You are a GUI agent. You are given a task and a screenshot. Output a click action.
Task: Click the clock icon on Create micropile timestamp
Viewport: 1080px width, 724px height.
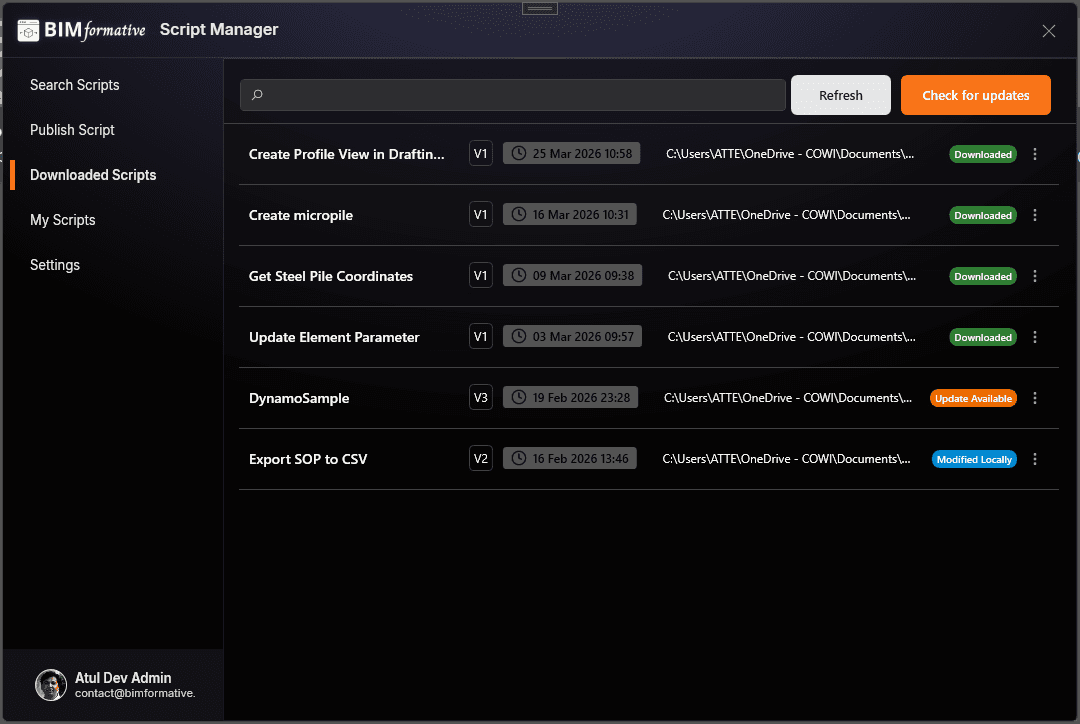click(x=519, y=214)
